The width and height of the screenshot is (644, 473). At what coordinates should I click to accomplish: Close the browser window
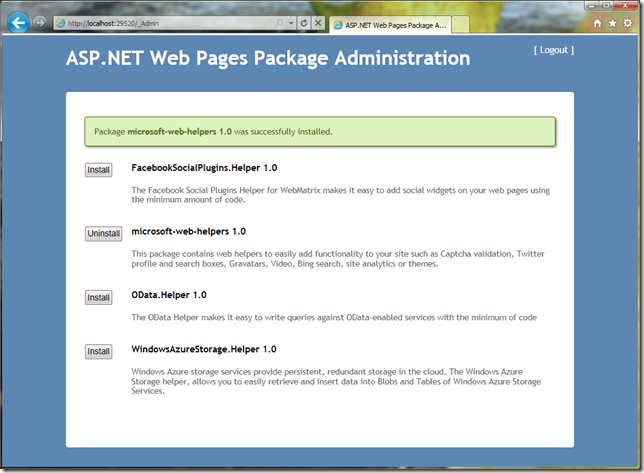626,6
